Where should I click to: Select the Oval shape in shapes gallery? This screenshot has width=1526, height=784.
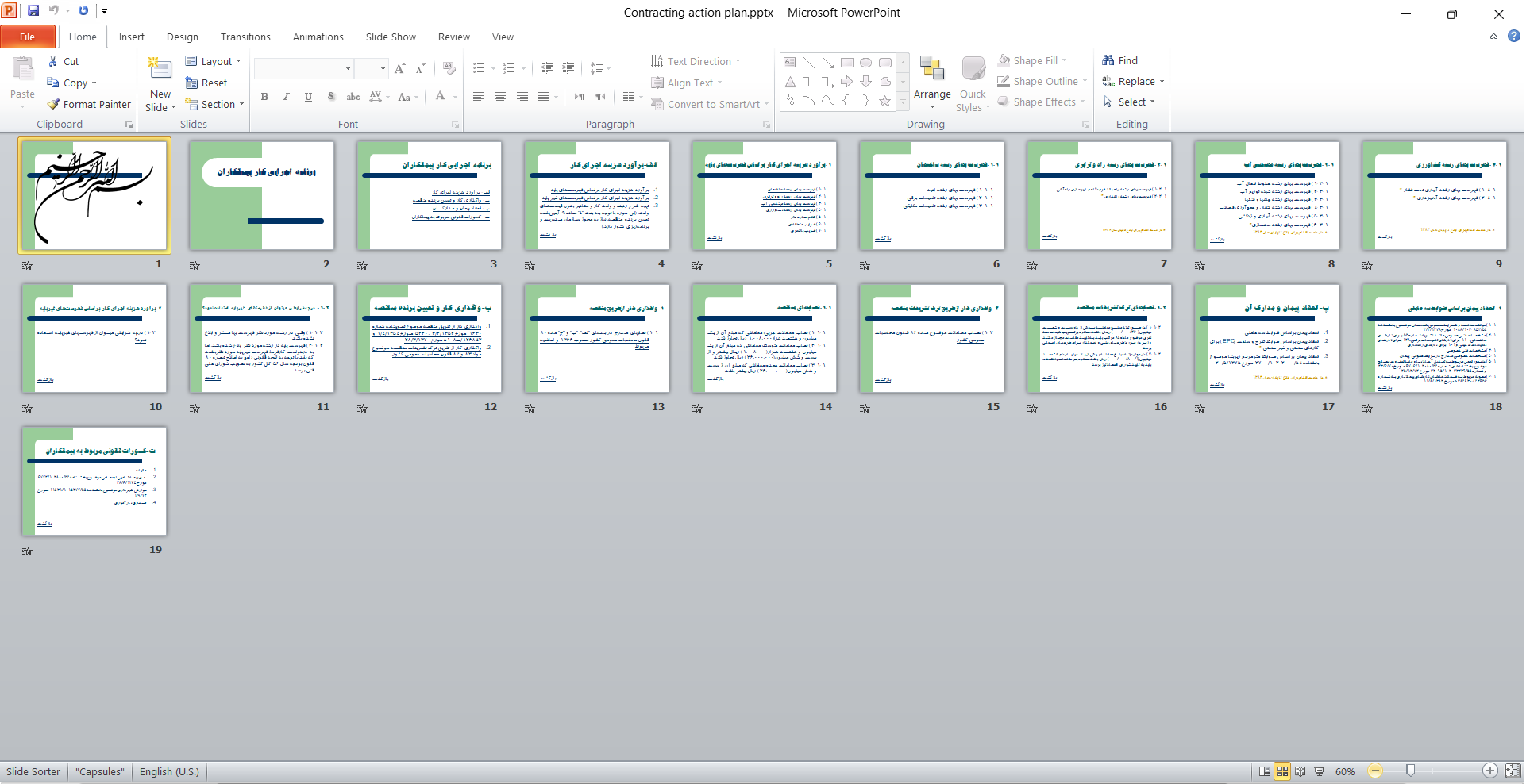tap(865, 62)
